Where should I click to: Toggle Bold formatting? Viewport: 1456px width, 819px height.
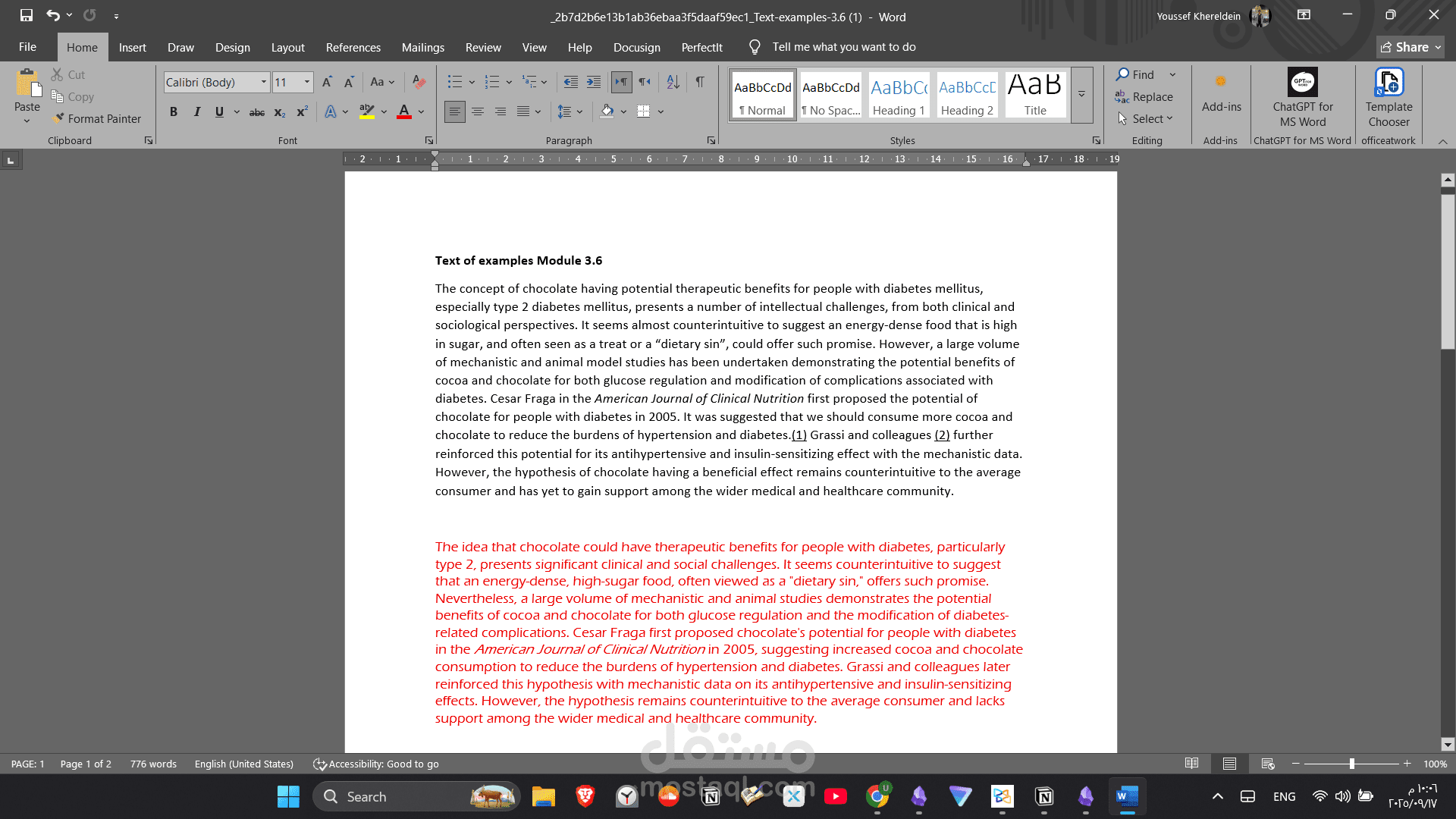tap(174, 111)
